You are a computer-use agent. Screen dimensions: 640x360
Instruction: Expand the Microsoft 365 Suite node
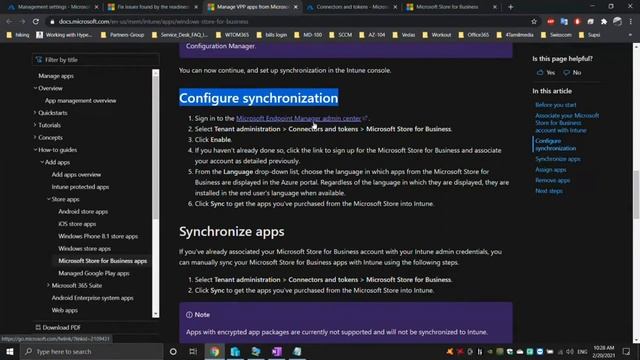coord(49,285)
